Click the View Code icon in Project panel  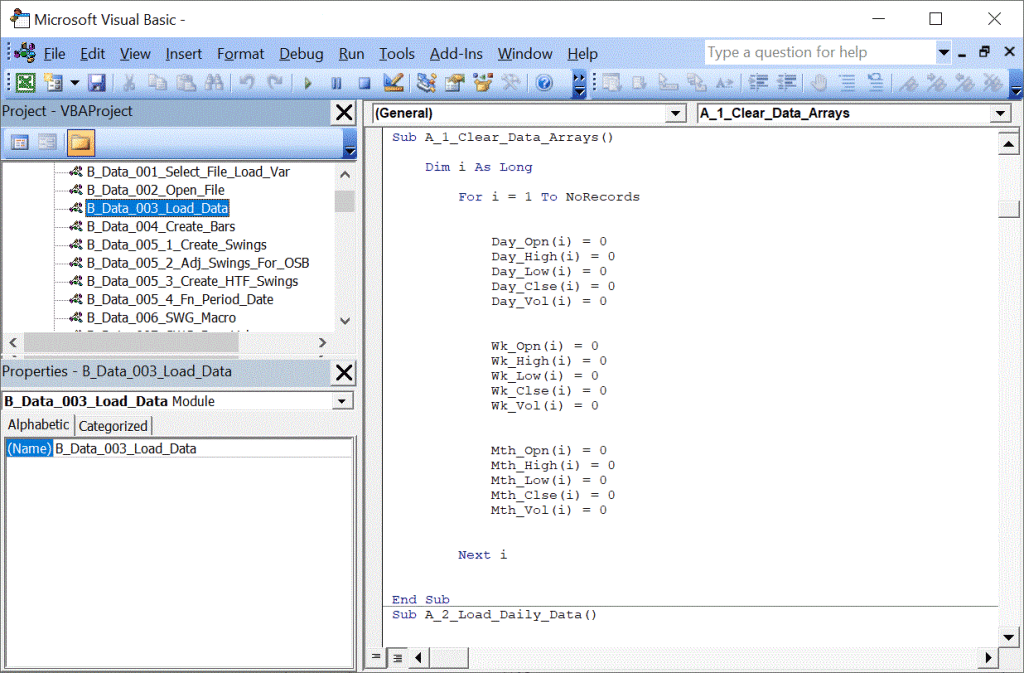tap(20, 142)
